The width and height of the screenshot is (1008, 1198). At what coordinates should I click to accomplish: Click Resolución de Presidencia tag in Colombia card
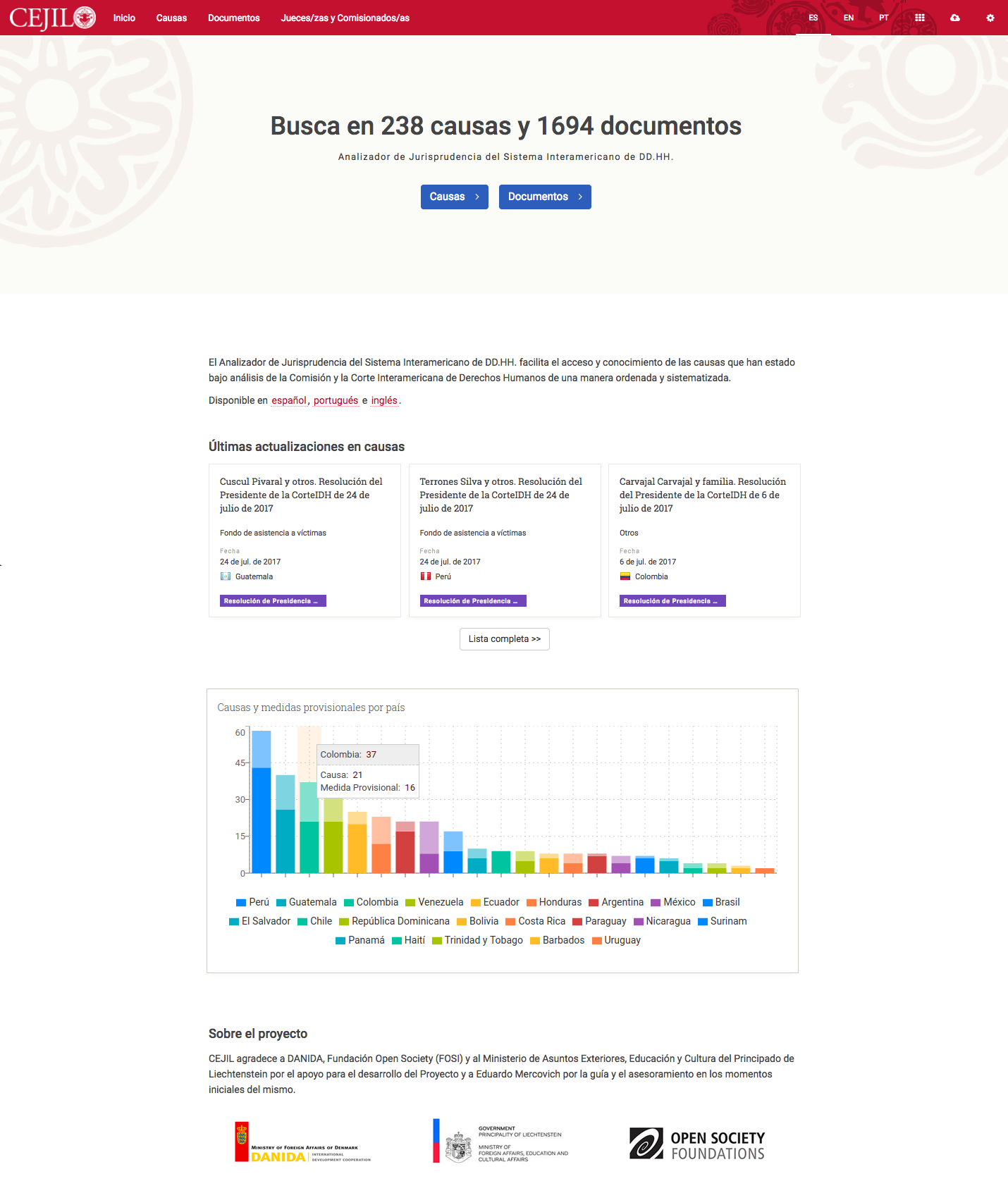point(672,601)
